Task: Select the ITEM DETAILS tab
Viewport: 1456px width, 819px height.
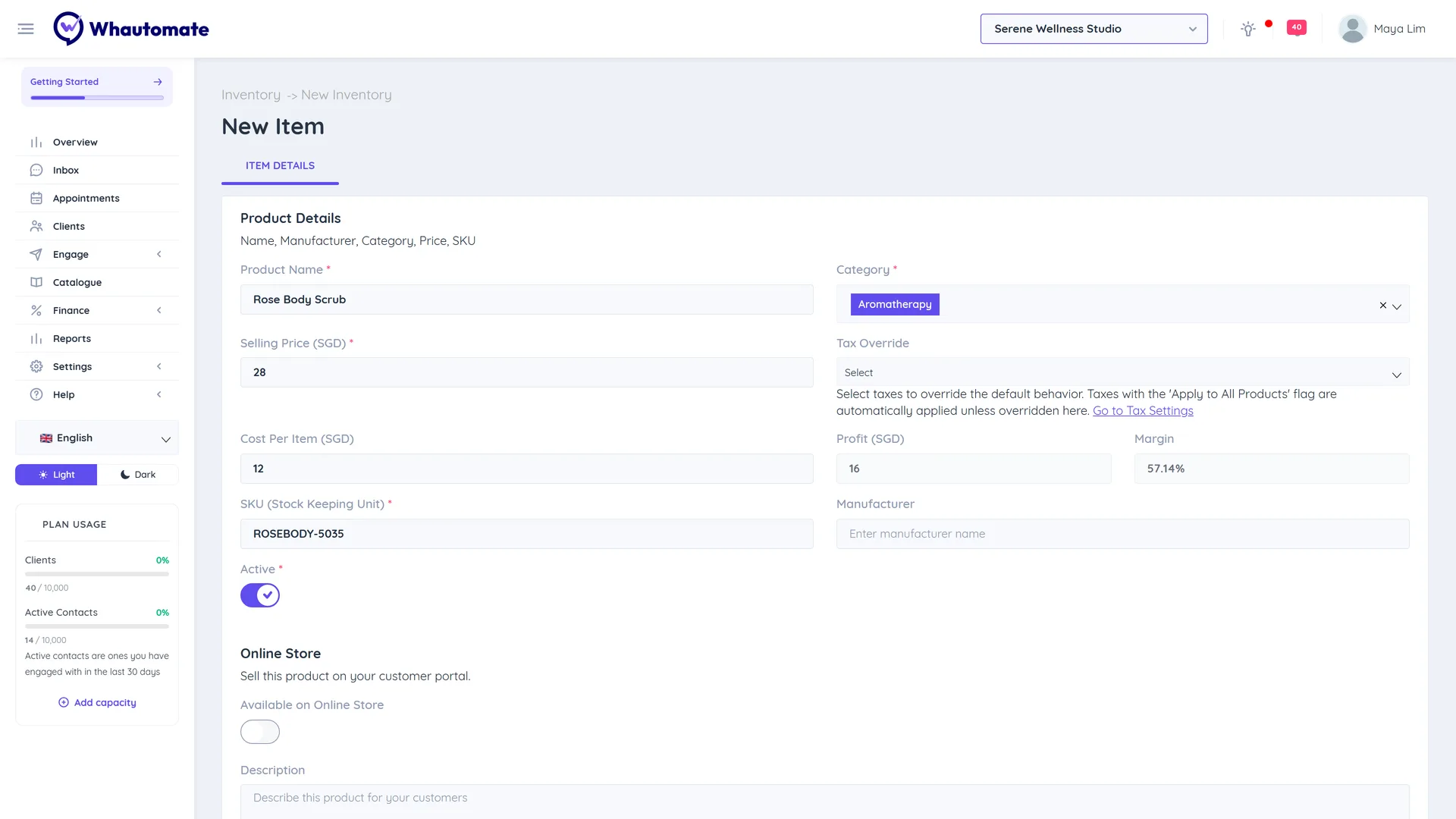Action: [x=280, y=166]
